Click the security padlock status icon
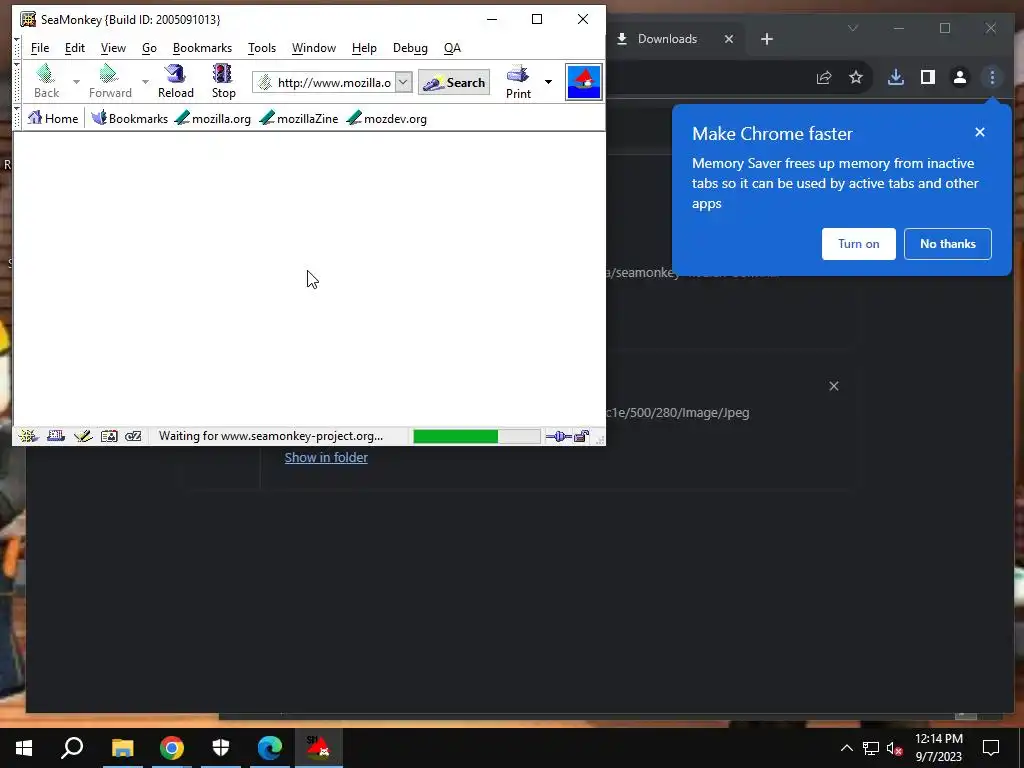 point(581,436)
